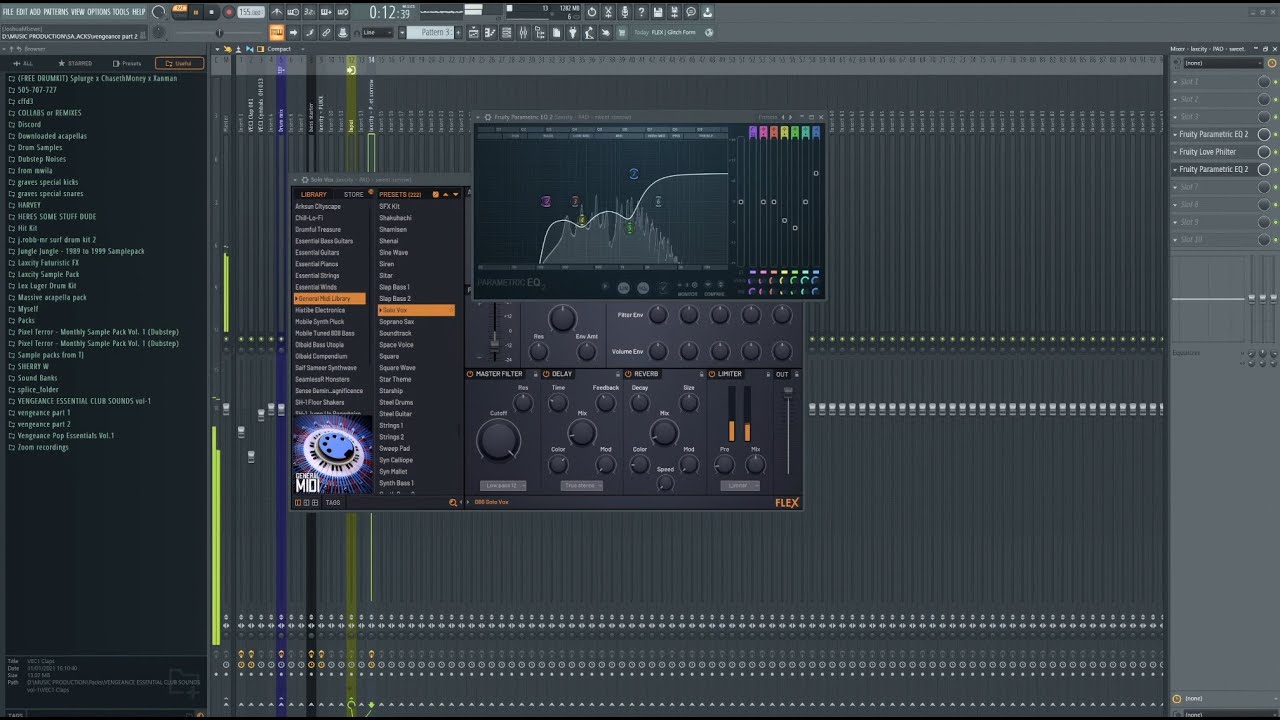Select the Starred tab in Browser

click(x=77, y=63)
